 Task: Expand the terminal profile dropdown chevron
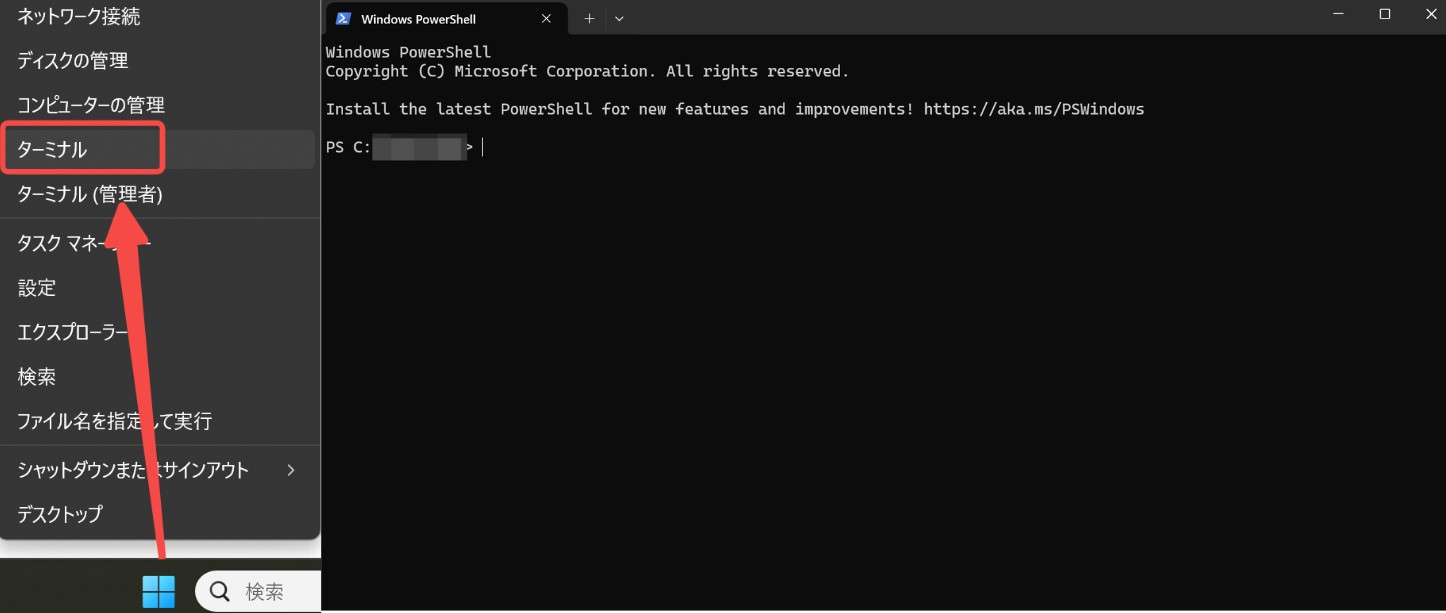(x=619, y=19)
